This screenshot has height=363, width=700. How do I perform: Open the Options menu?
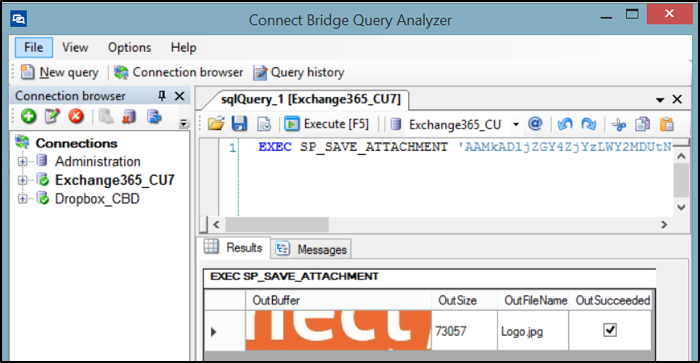129,47
